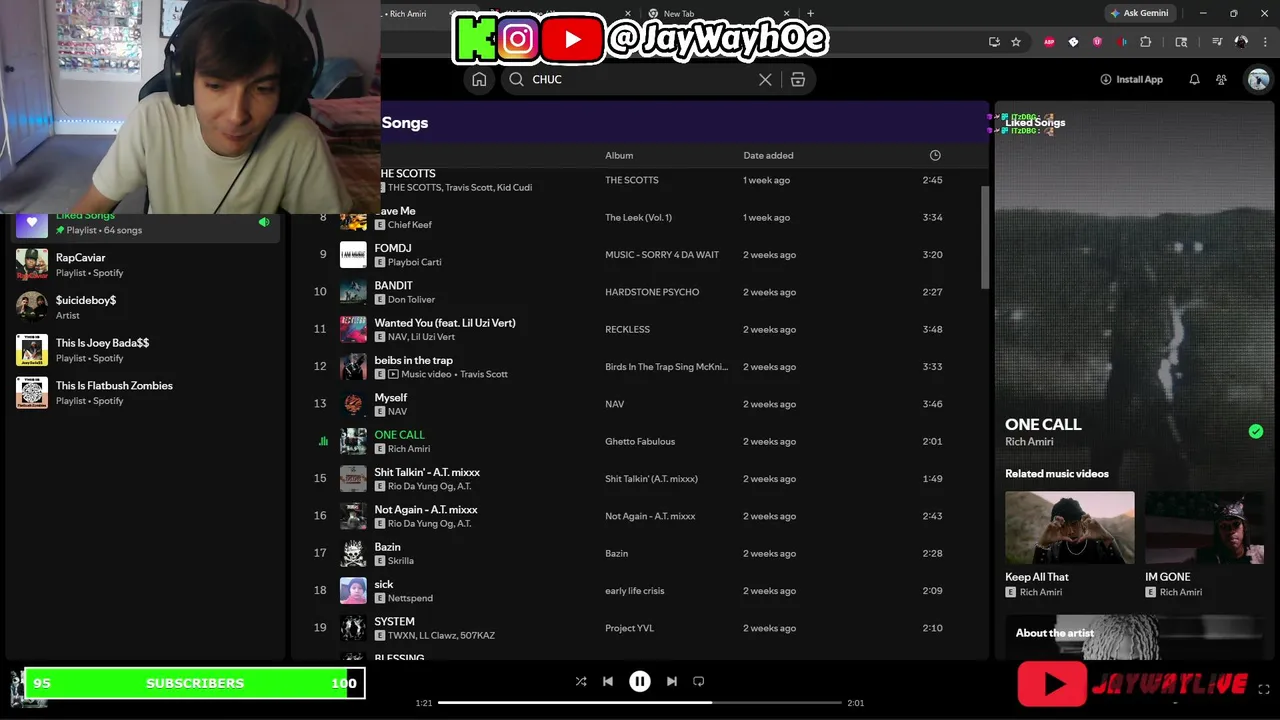
Task: Click Install App link
Action: click(x=1131, y=79)
